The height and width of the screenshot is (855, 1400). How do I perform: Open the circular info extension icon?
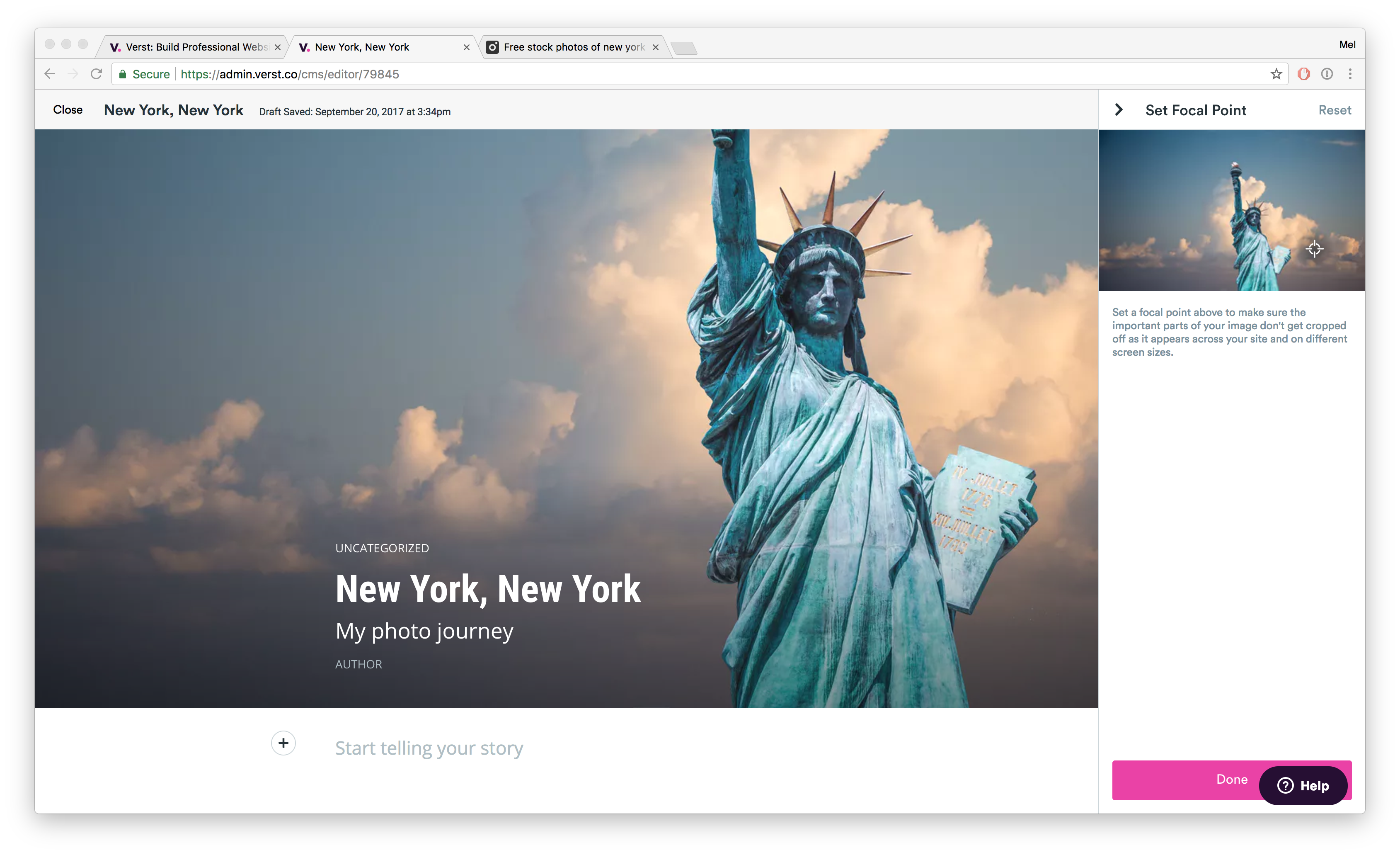click(1327, 74)
